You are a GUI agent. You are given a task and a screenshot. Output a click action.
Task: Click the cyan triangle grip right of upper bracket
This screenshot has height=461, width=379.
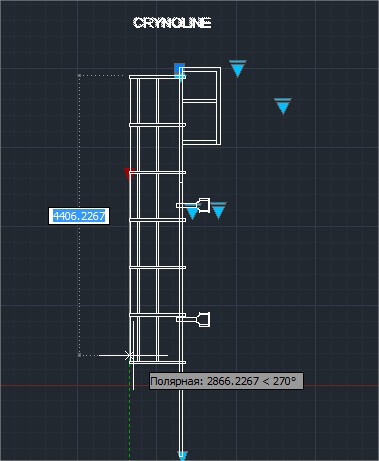(218, 210)
